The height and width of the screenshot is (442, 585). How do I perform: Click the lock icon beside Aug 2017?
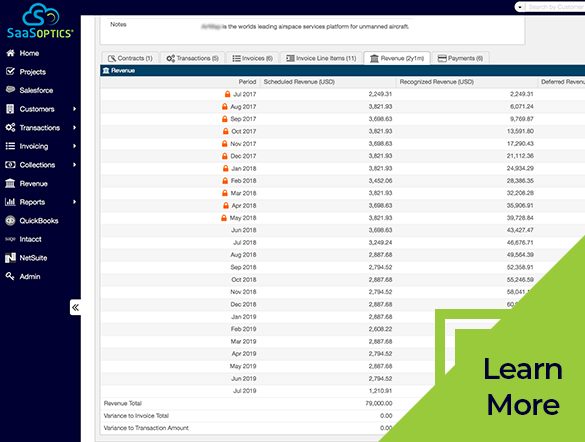point(225,106)
